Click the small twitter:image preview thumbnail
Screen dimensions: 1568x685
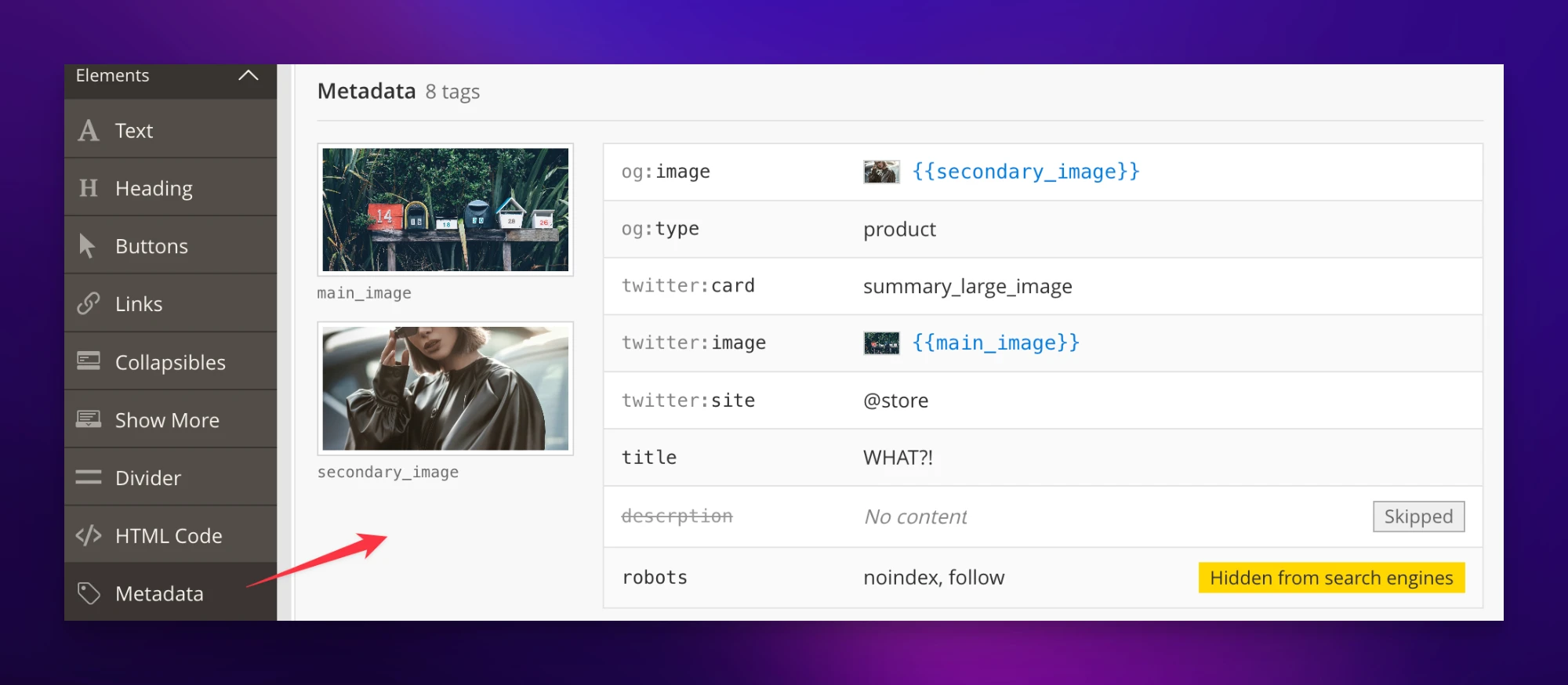881,342
